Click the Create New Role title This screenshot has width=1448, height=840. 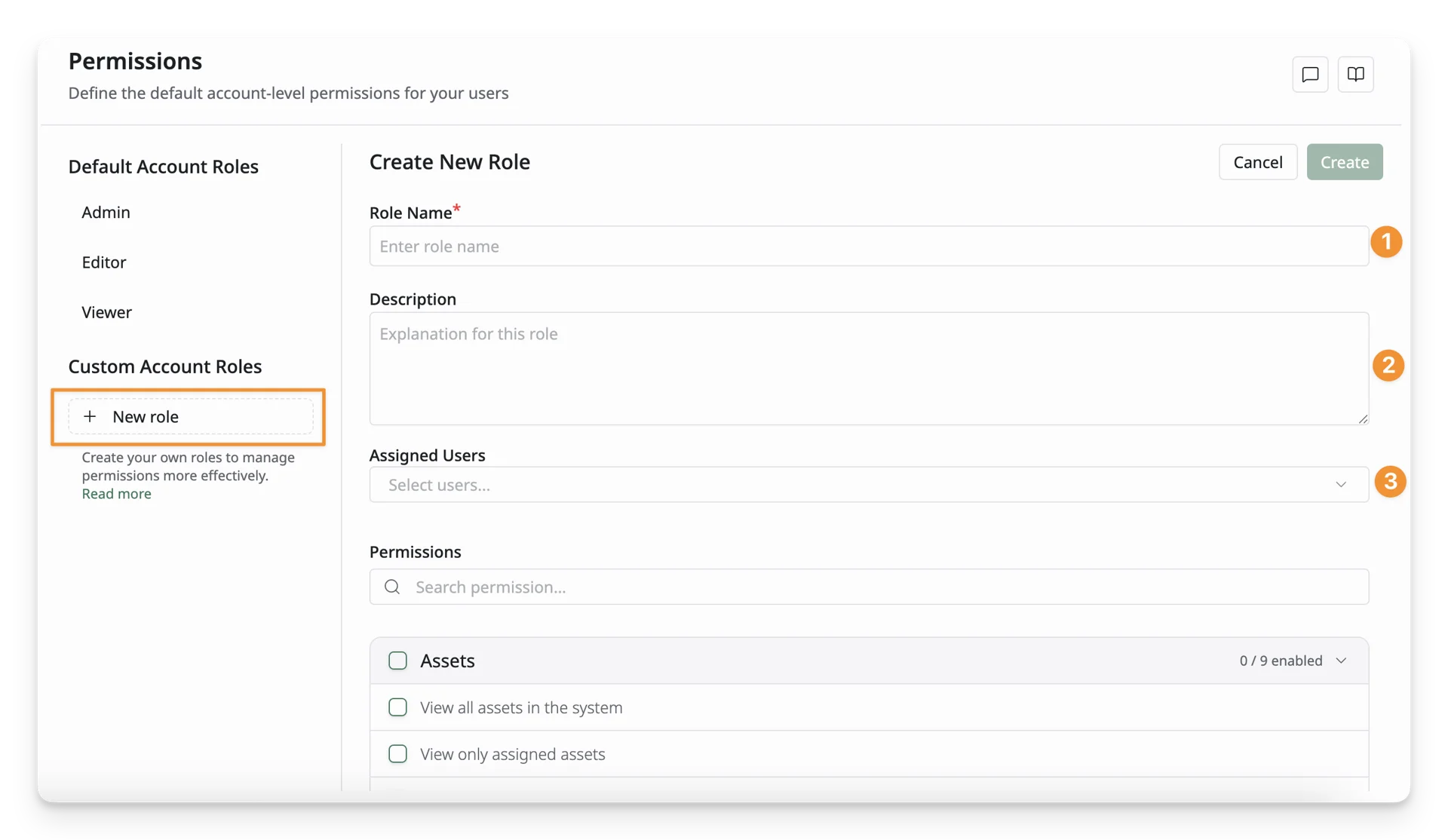pos(449,162)
